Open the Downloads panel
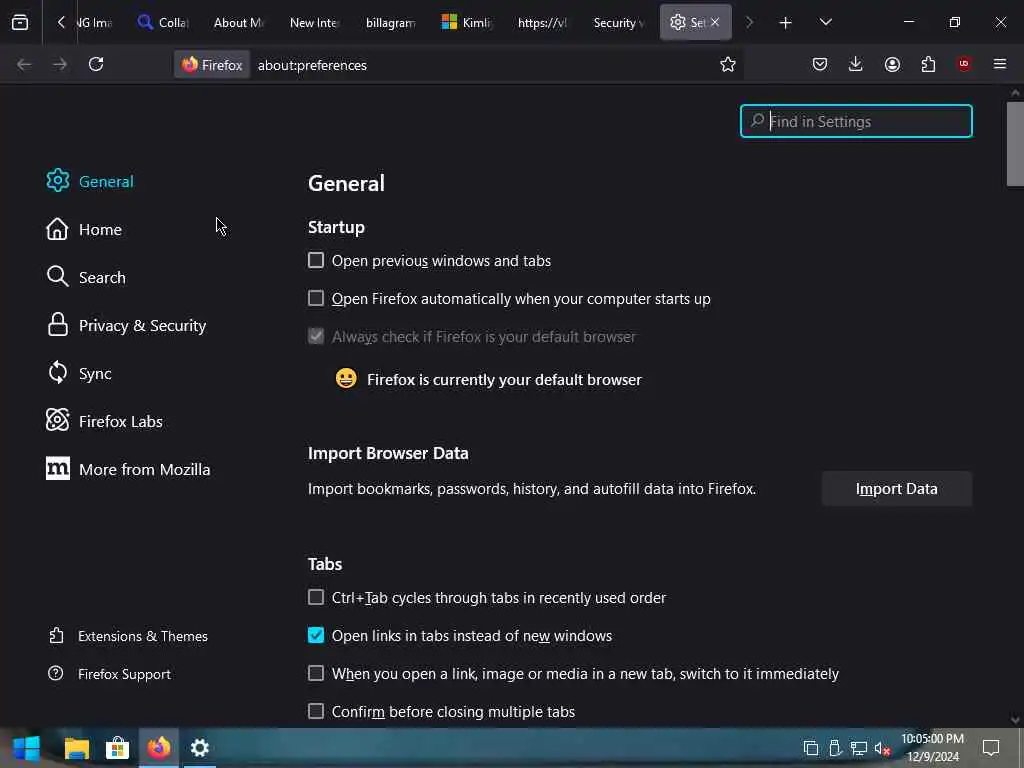 point(856,64)
